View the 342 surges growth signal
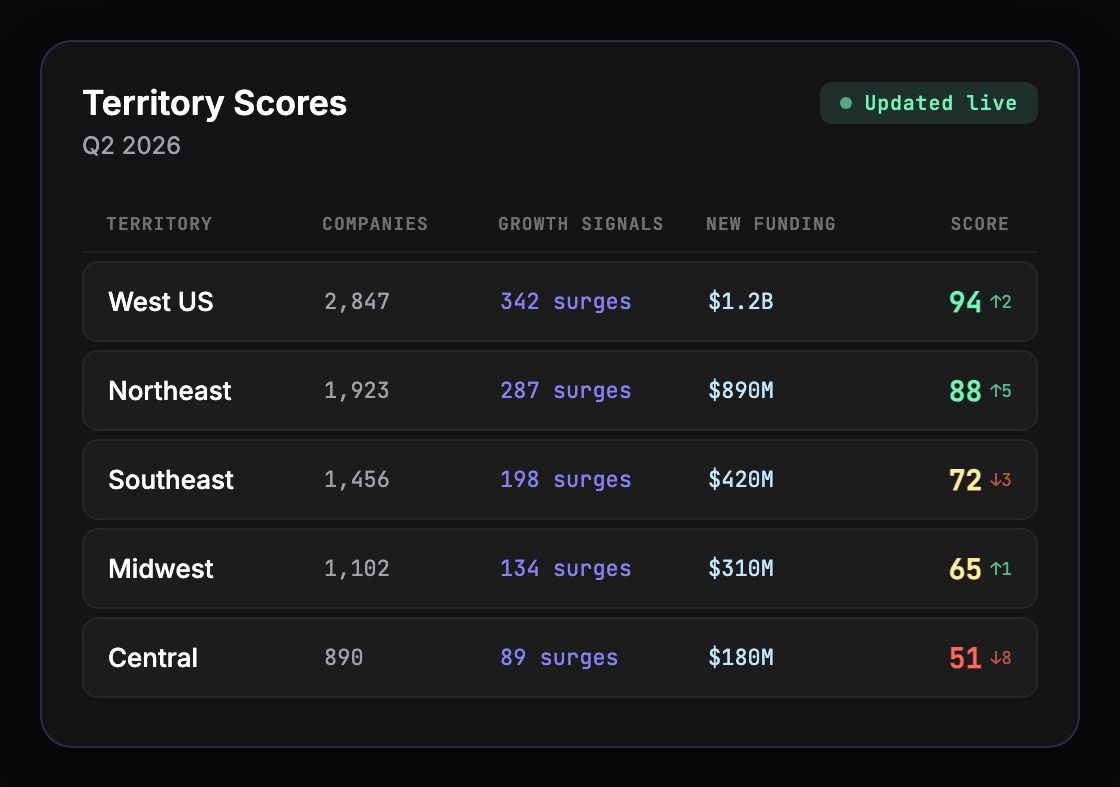 (566, 302)
